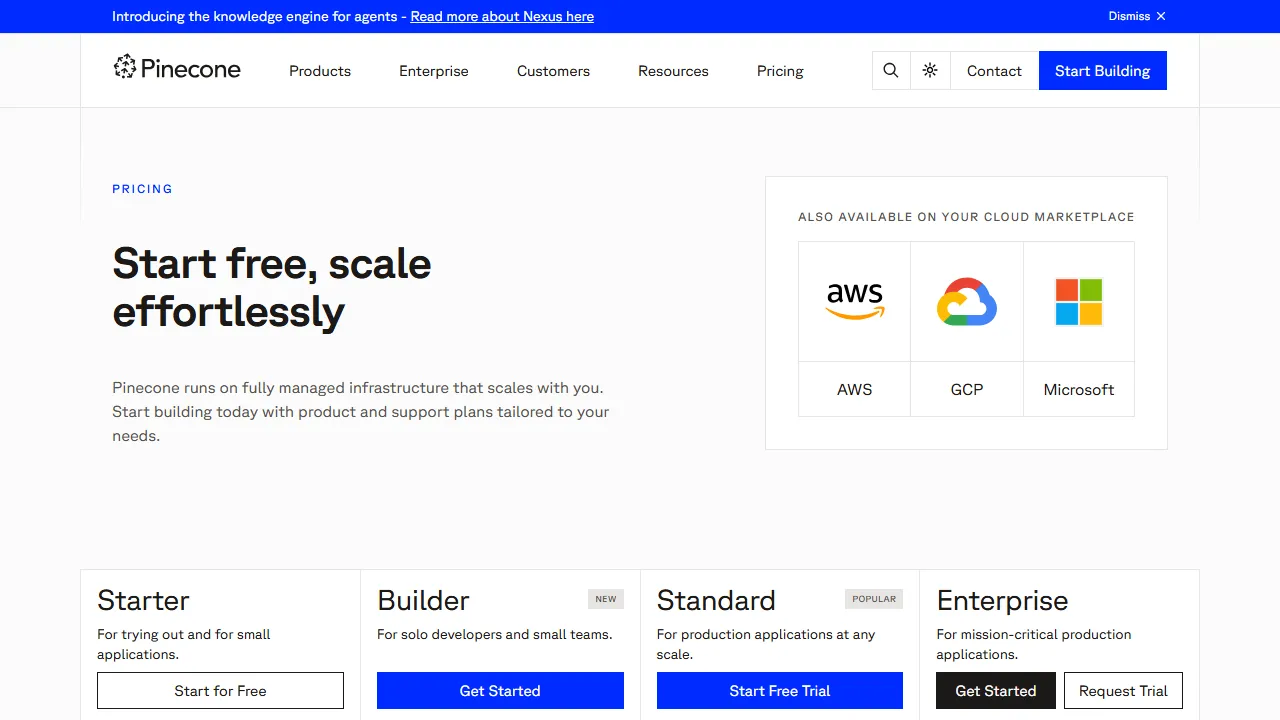Open the Products menu
The image size is (1280, 720).
[320, 71]
